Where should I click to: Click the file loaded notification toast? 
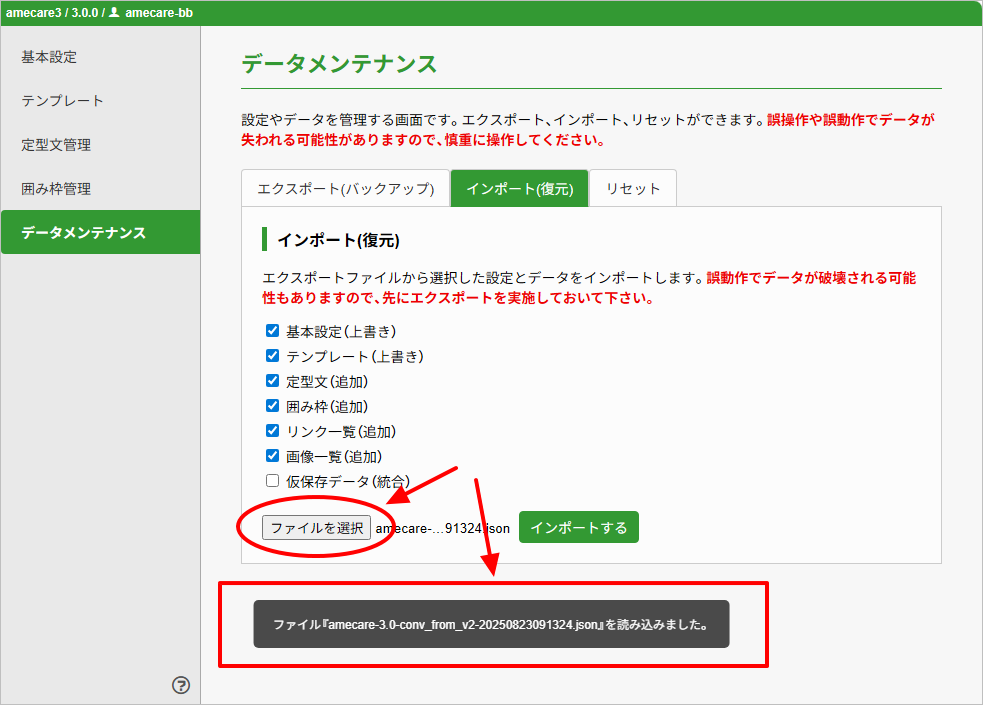point(491,624)
